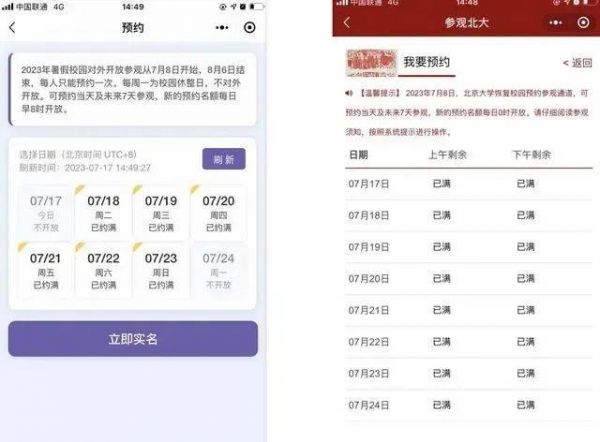This screenshot has height=442, width=600.
Task: Tap the back arrow on 预约 page
Action: tap(13, 28)
